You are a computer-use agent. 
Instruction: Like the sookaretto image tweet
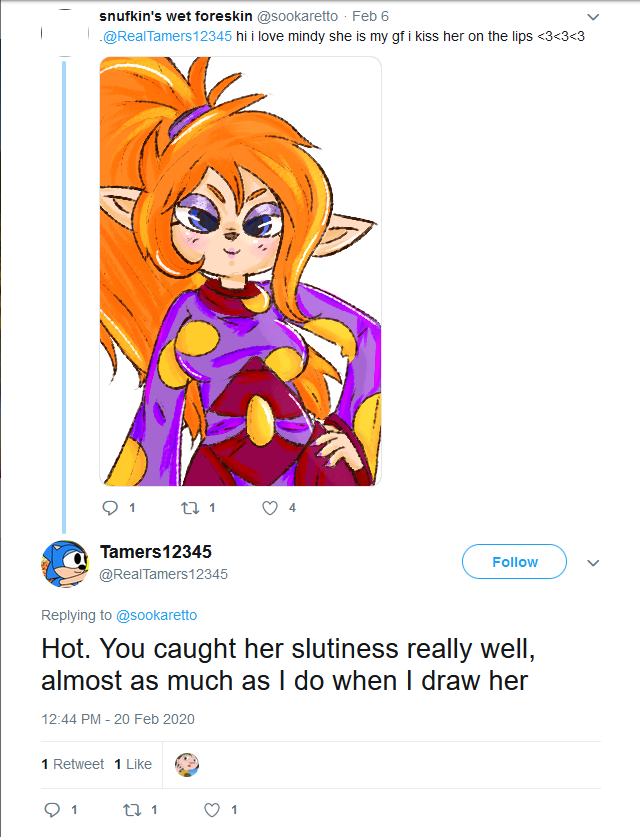pos(269,508)
